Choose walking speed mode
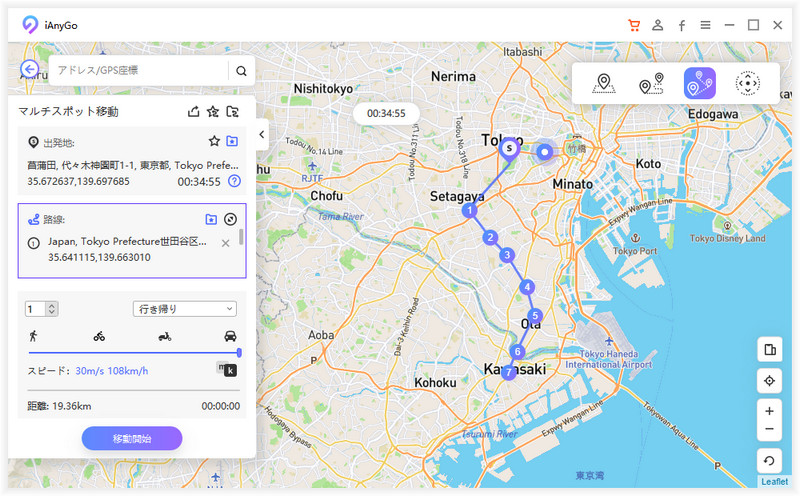The image size is (800, 496). pyautogui.click(x=34, y=336)
